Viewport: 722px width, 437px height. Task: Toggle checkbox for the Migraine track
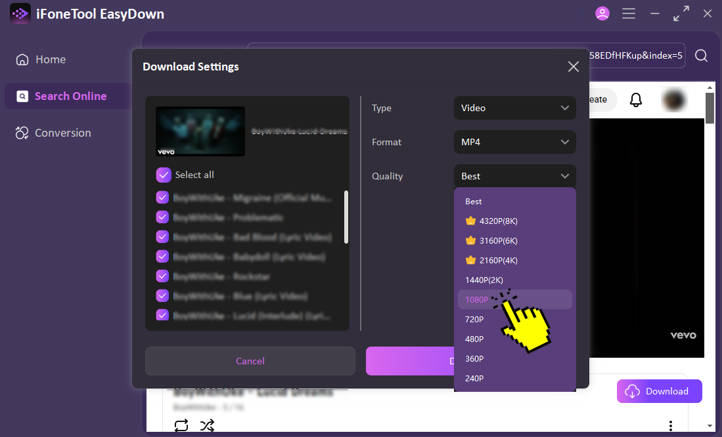162,198
